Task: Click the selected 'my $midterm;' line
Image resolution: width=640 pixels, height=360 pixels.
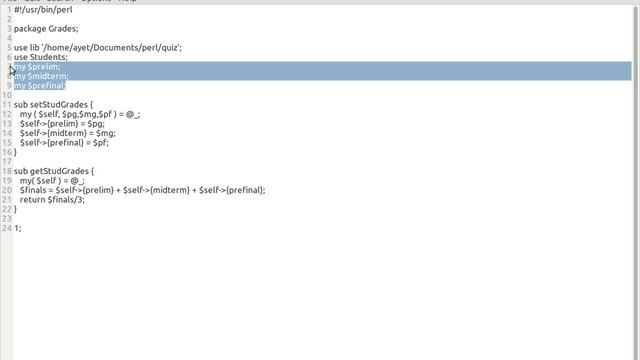Action: click(41, 76)
